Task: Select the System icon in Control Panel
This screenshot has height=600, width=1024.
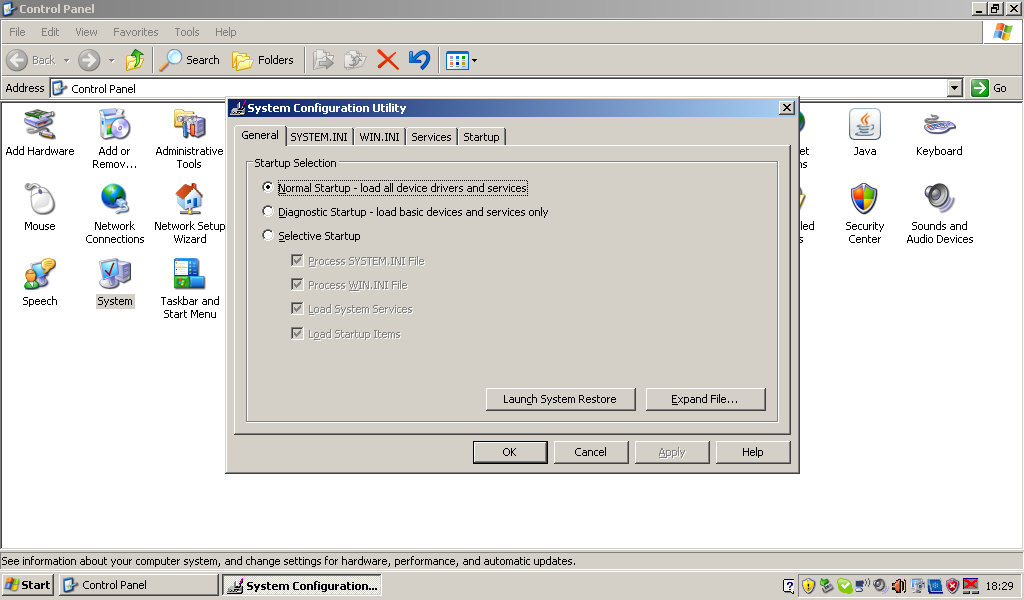Action: click(114, 283)
